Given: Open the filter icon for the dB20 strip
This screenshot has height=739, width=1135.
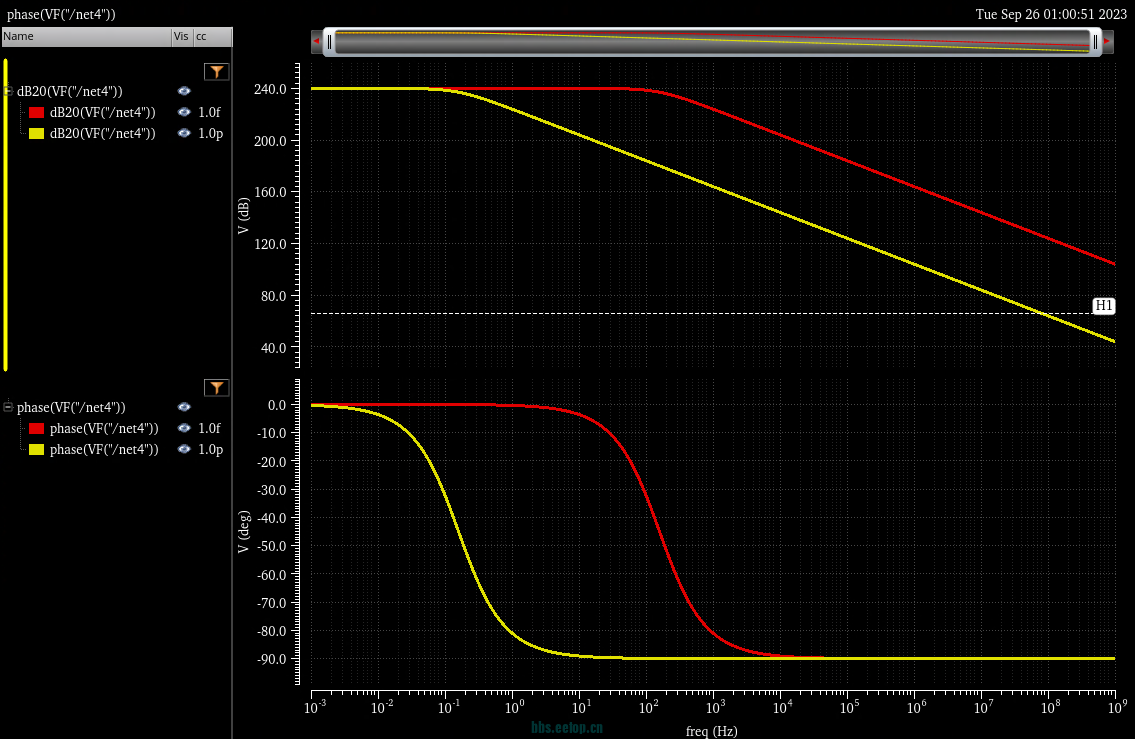Looking at the screenshot, I should coord(216,72).
